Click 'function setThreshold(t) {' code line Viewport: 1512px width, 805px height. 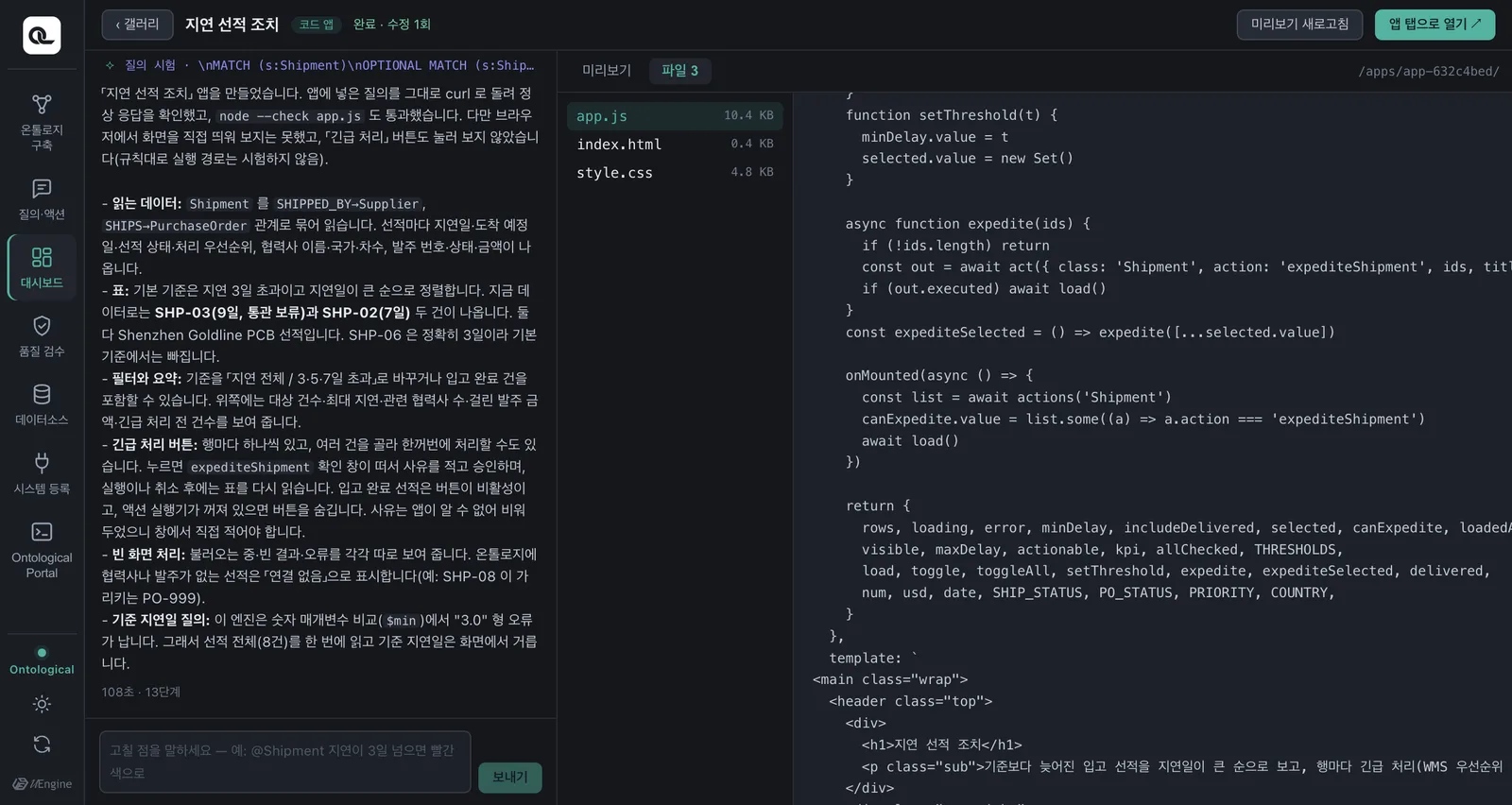(x=951, y=115)
